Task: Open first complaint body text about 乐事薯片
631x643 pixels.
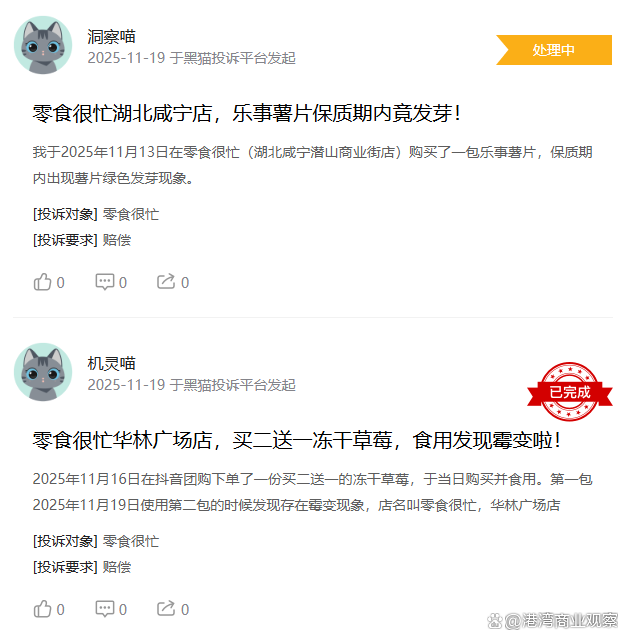Action: pos(313,165)
